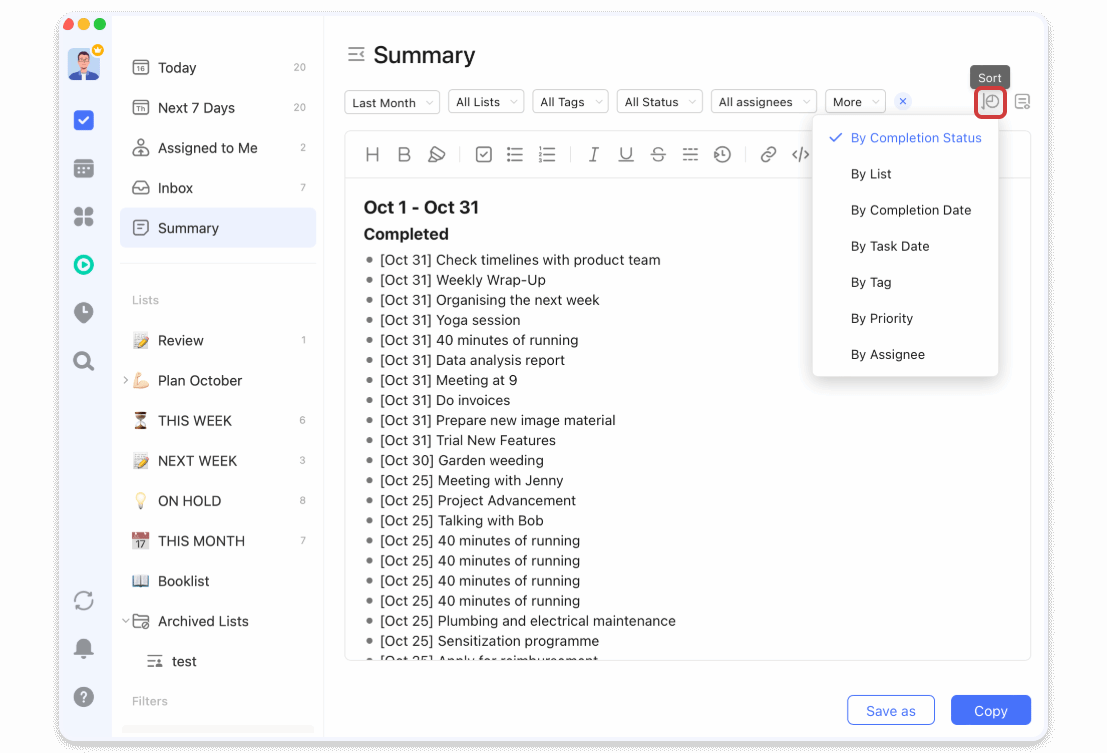Screen dimensions: 1107x753
Task: Click the Copy button
Action: [990, 711]
